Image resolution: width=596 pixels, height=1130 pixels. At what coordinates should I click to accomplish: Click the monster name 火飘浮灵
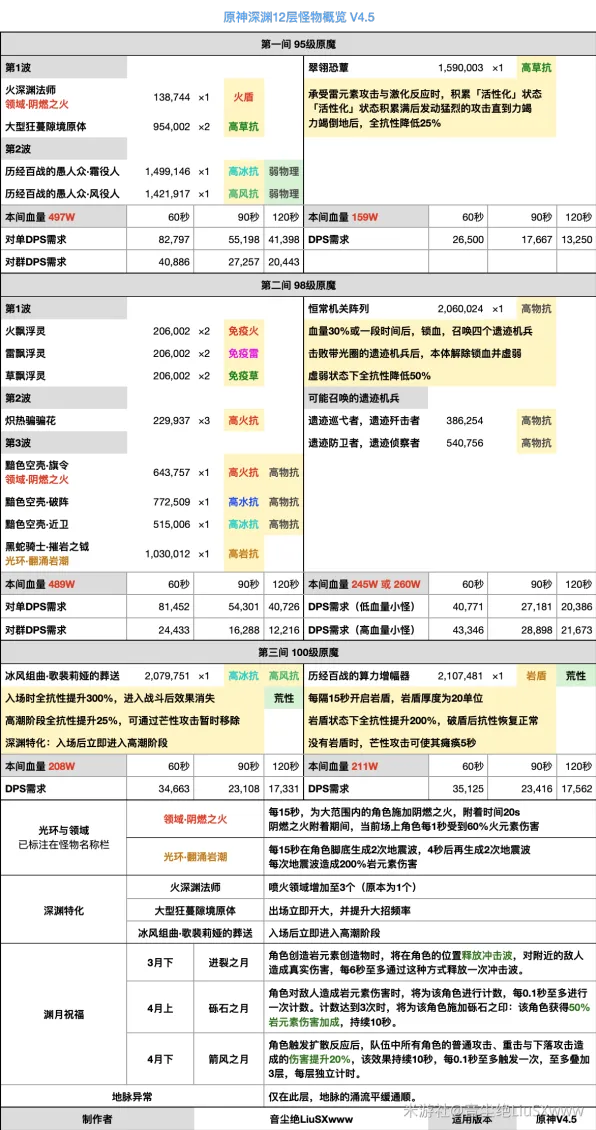tap(26, 331)
